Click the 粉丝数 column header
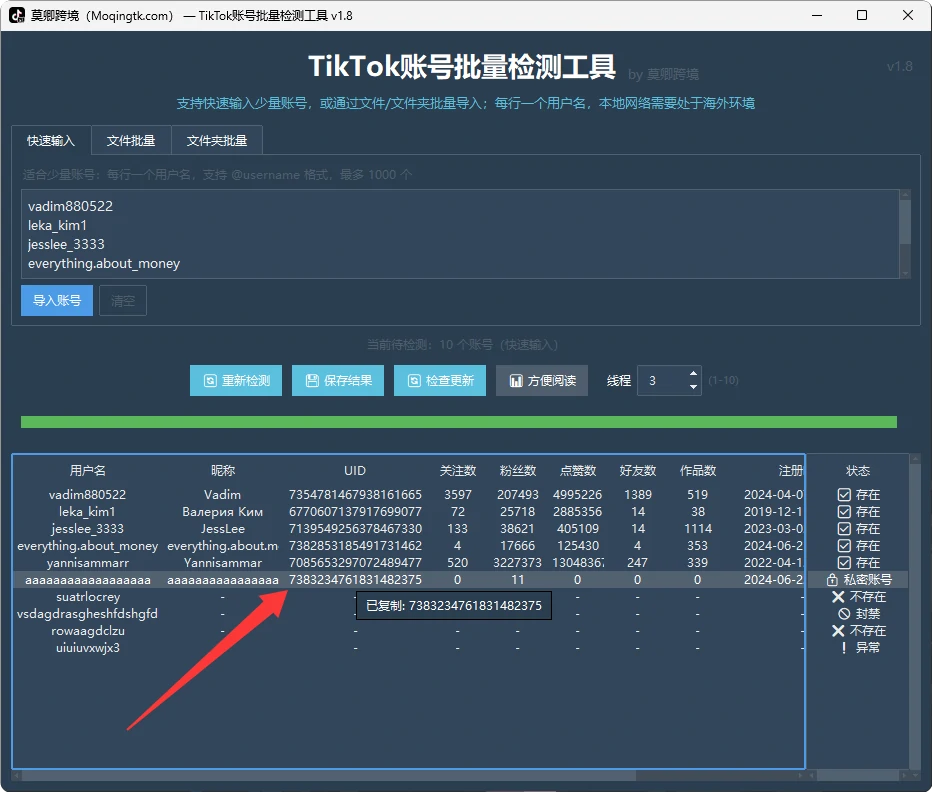Screen dimensions: 932x792 click(518, 471)
